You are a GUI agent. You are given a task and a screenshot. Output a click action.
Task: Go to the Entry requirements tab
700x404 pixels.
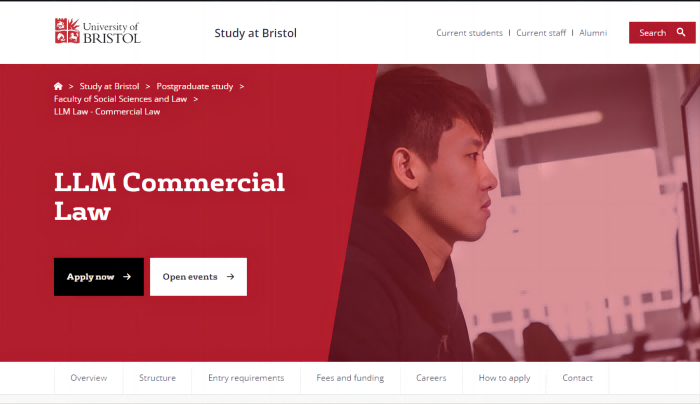coord(246,378)
